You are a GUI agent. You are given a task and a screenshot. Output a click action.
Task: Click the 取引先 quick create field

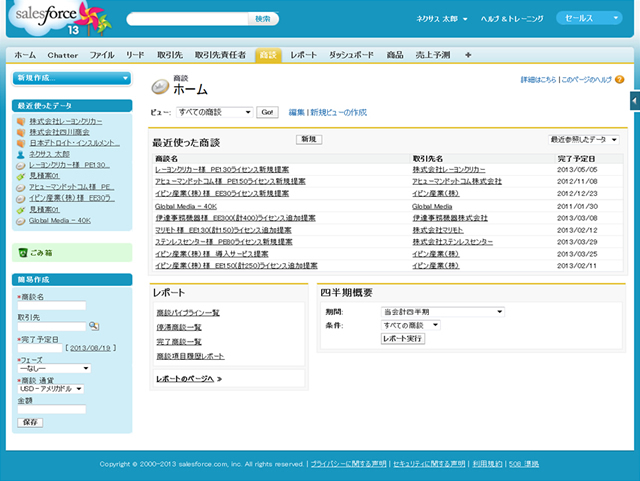click(52, 326)
